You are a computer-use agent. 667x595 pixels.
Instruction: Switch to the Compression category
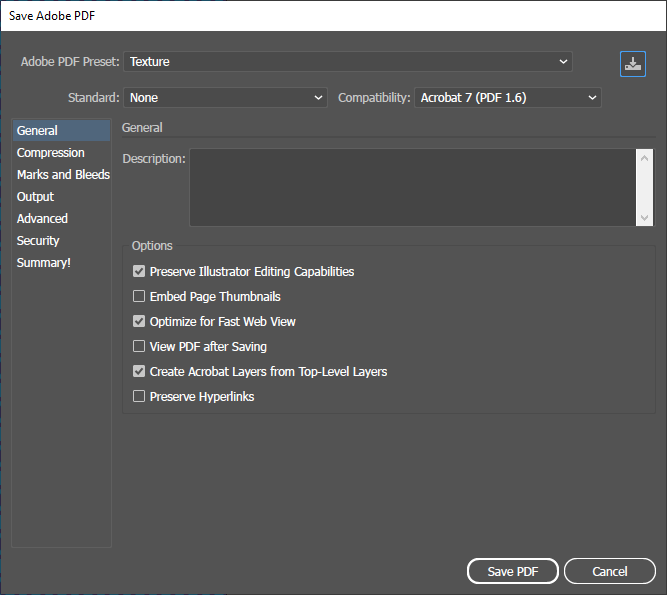tap(61, 153)
